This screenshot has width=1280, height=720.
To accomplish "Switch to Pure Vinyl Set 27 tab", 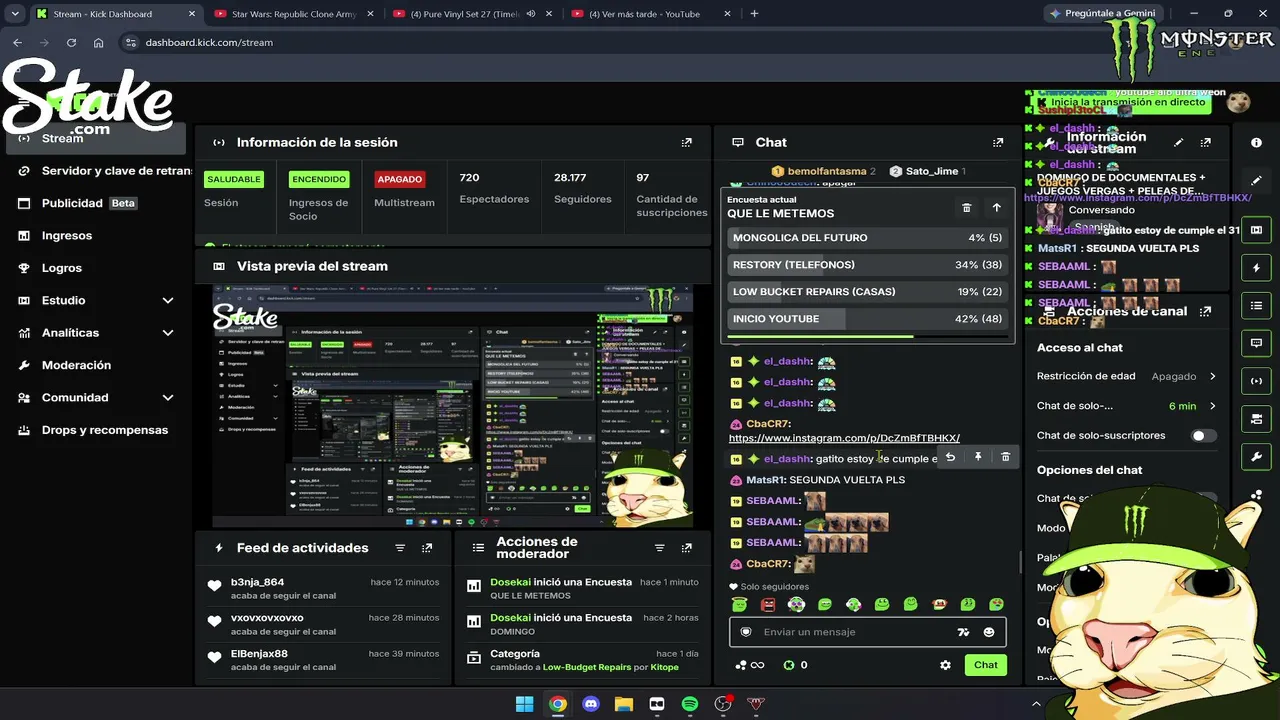I will pos(471,14).
